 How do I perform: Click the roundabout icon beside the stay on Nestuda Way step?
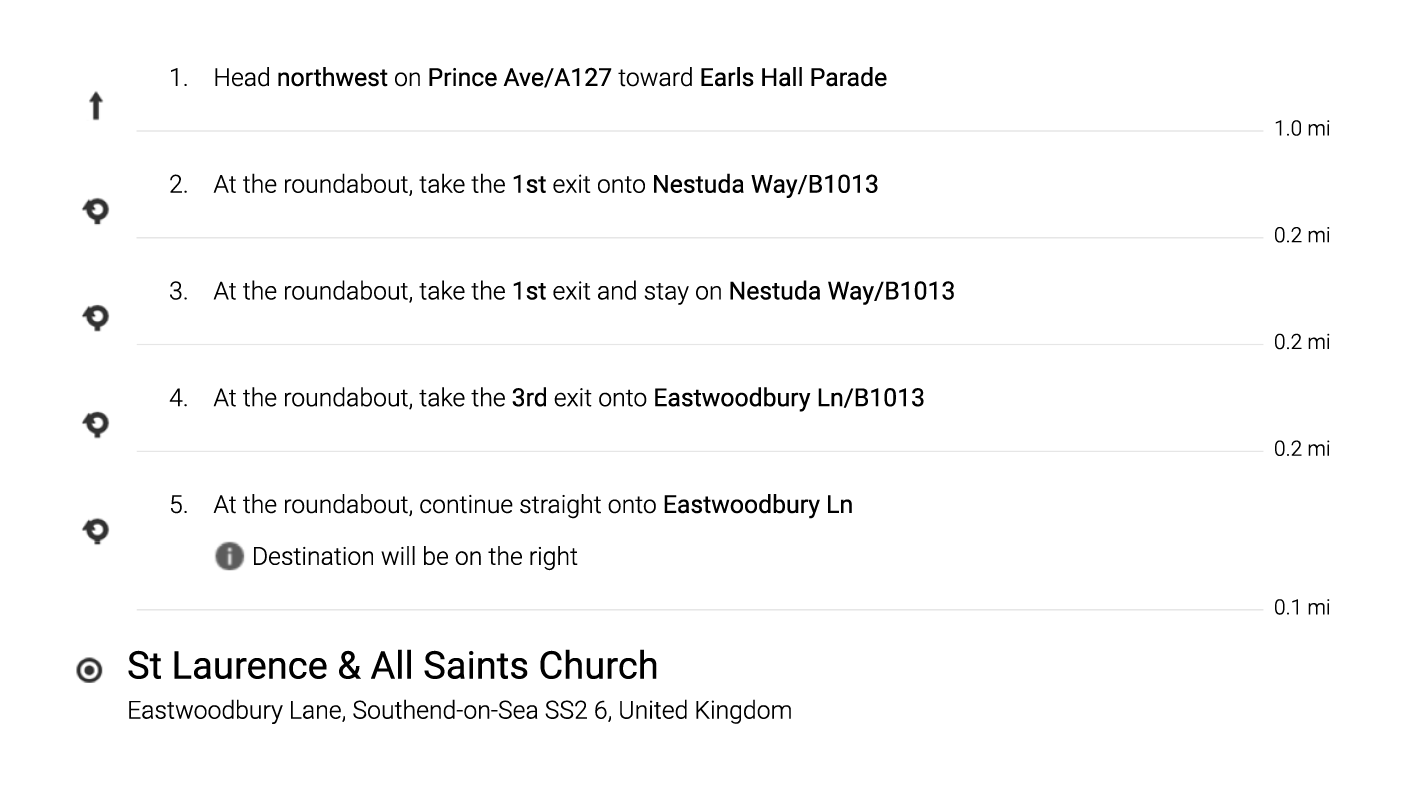point(95,318)
